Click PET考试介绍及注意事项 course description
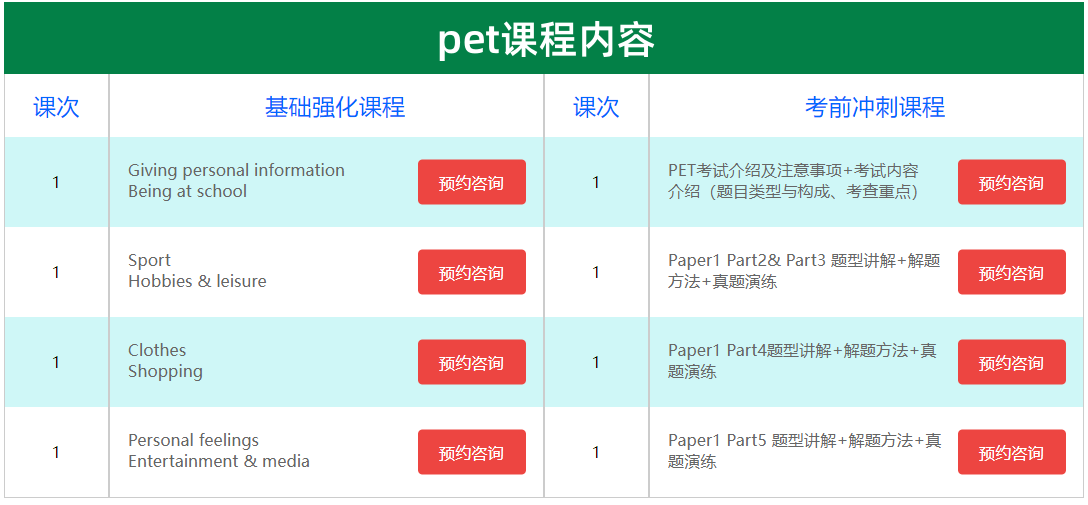The height and width of the screenshot is (505, 1088). tap(794, 181)
